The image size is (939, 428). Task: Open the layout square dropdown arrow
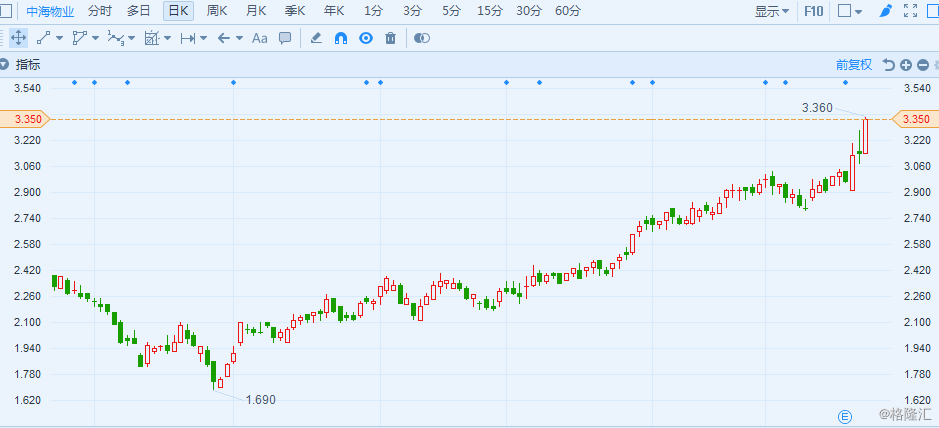point(859,11)
